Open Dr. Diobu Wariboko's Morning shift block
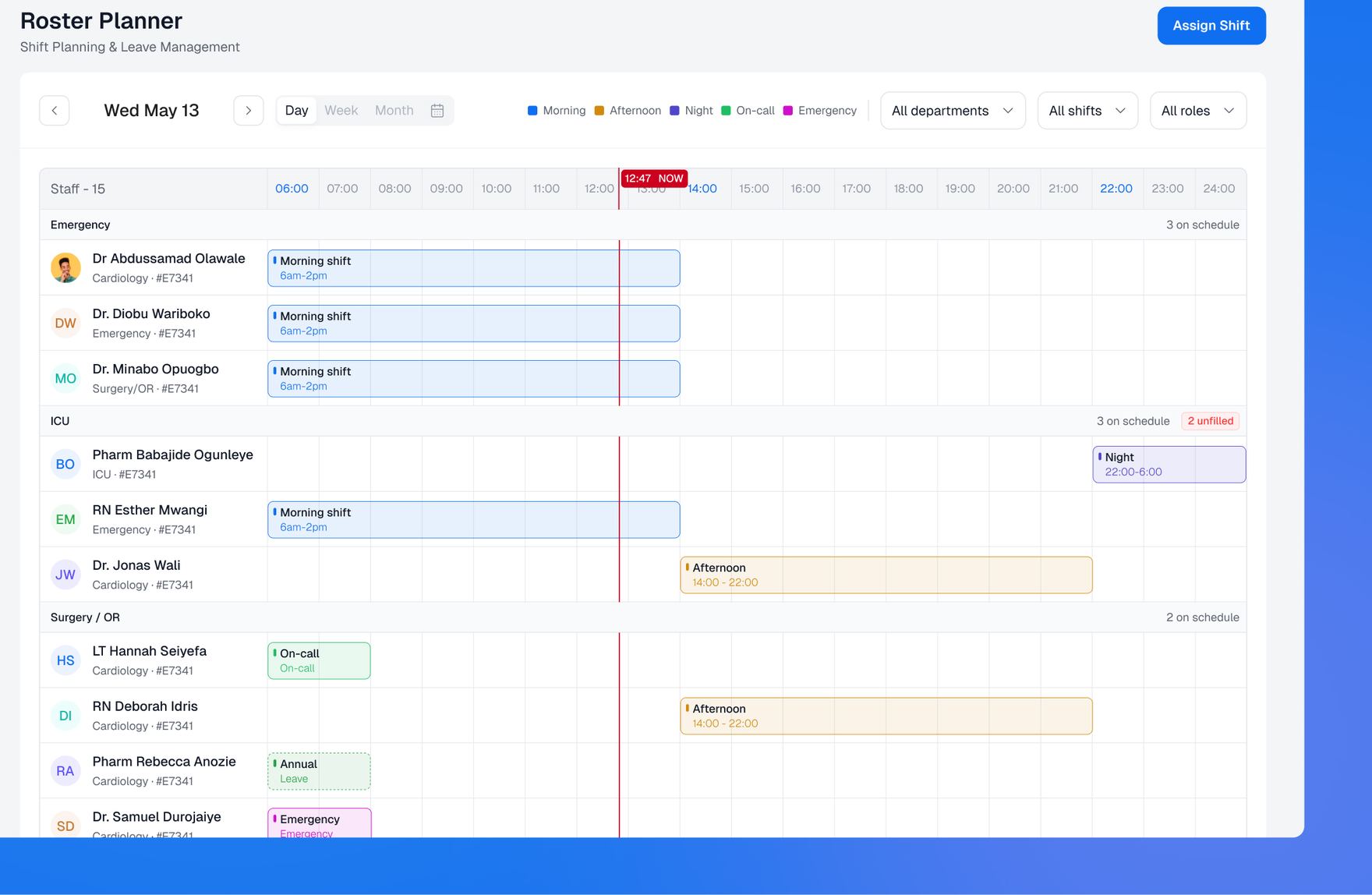1372x895 pixels. coord(474,324)
